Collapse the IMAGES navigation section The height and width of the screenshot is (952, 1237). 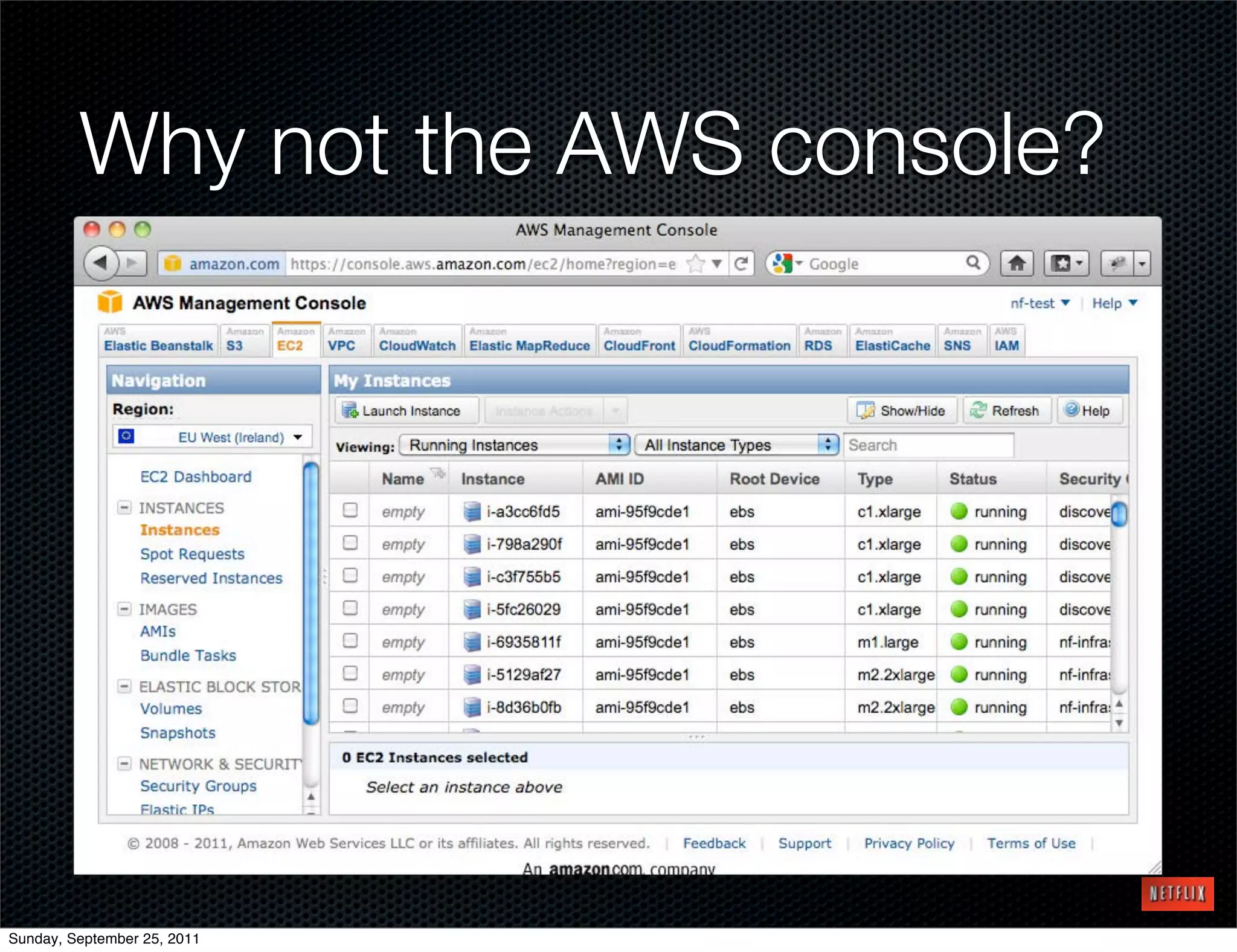pos(124,609)
